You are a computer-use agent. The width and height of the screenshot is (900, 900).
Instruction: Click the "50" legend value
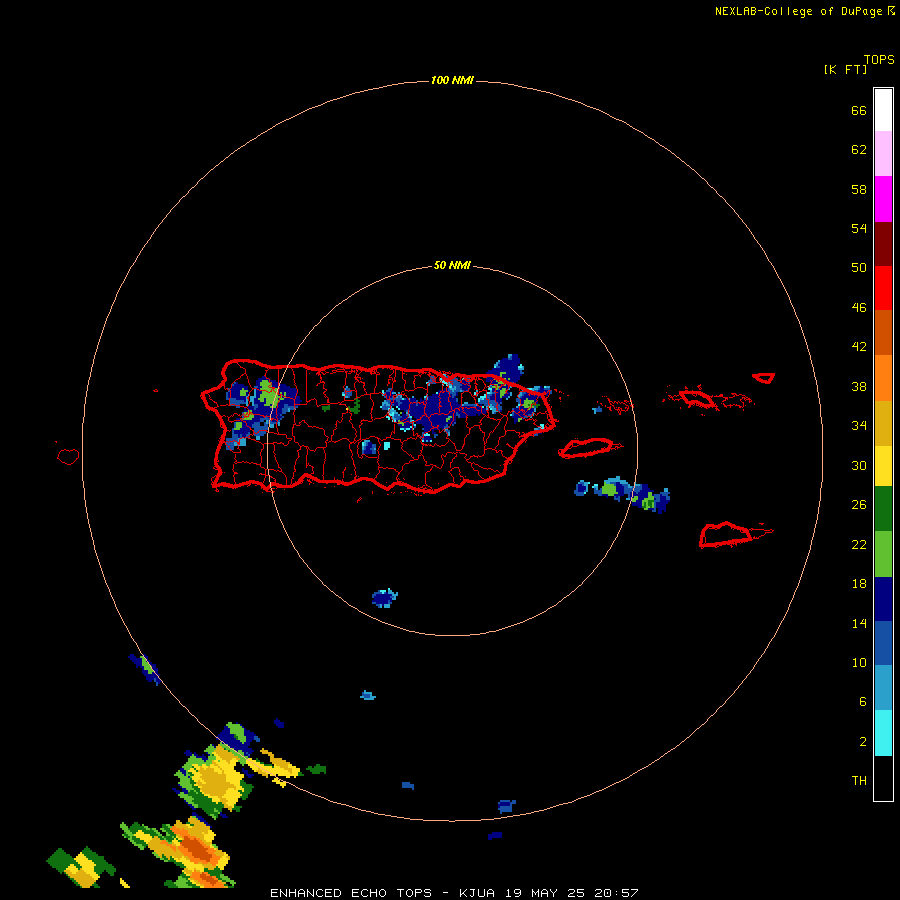click(x=859, y=268)
